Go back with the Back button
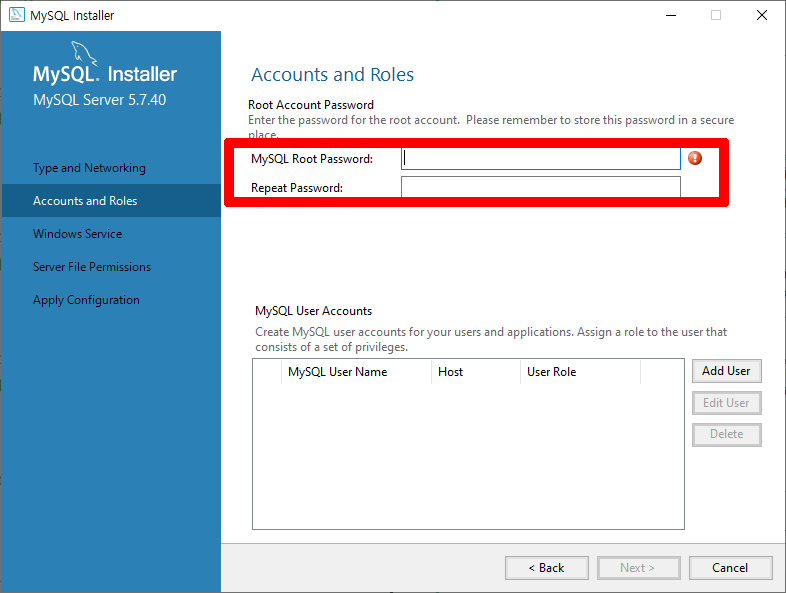Screen dimensions: 786x593 point(546,568)
